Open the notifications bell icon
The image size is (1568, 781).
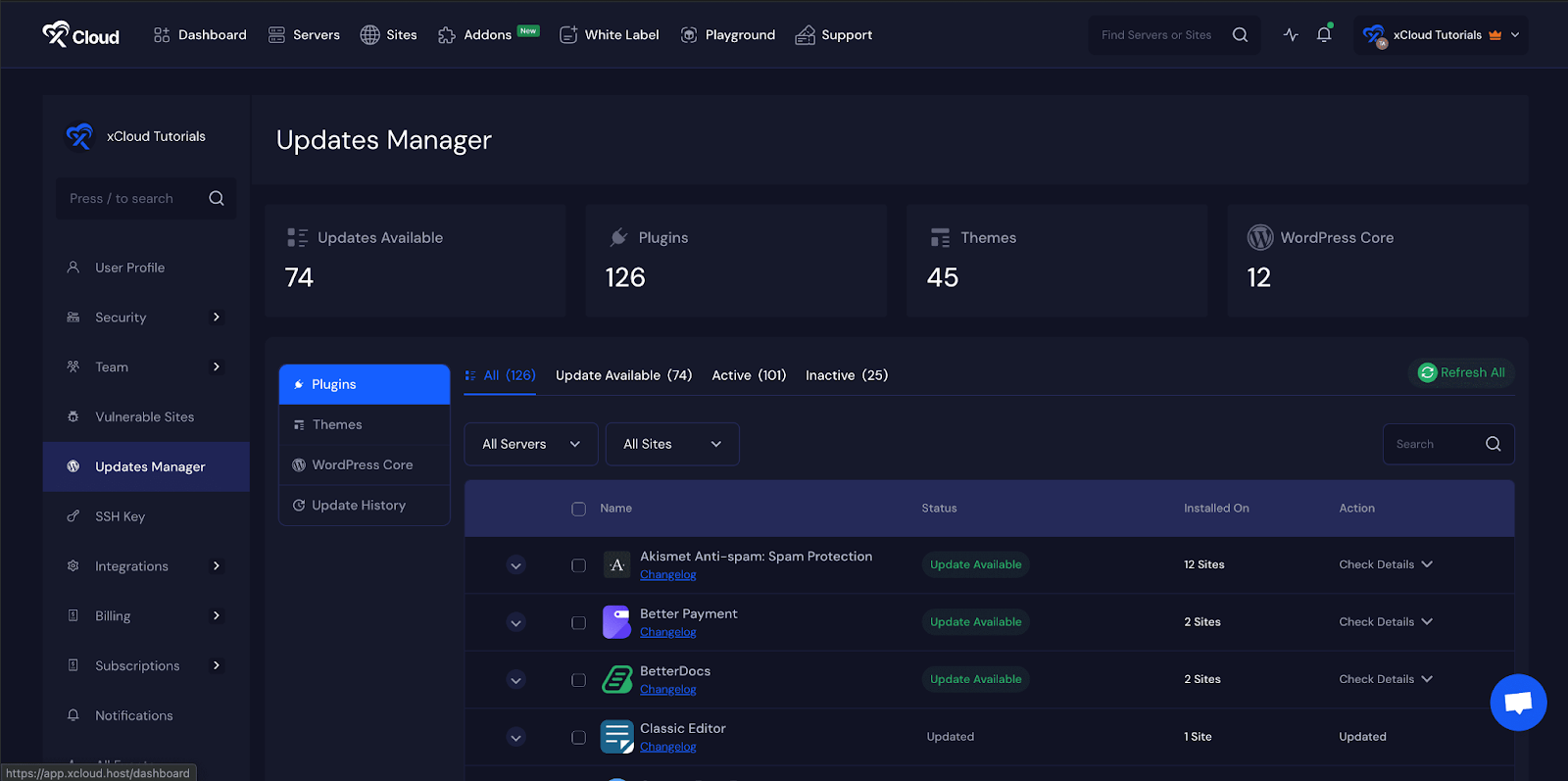pos(1323,35)
